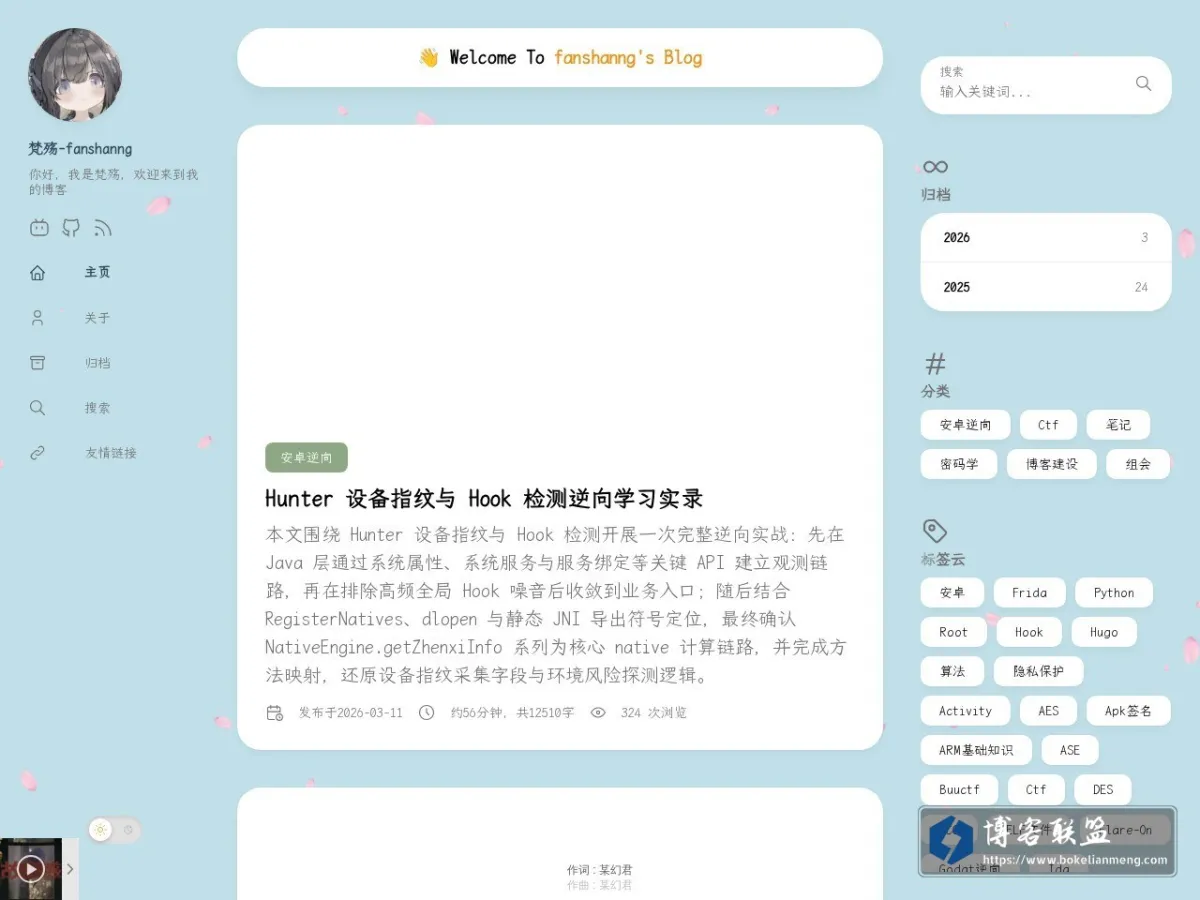Click the home icon beside 主页

click(x=37, y=272)
